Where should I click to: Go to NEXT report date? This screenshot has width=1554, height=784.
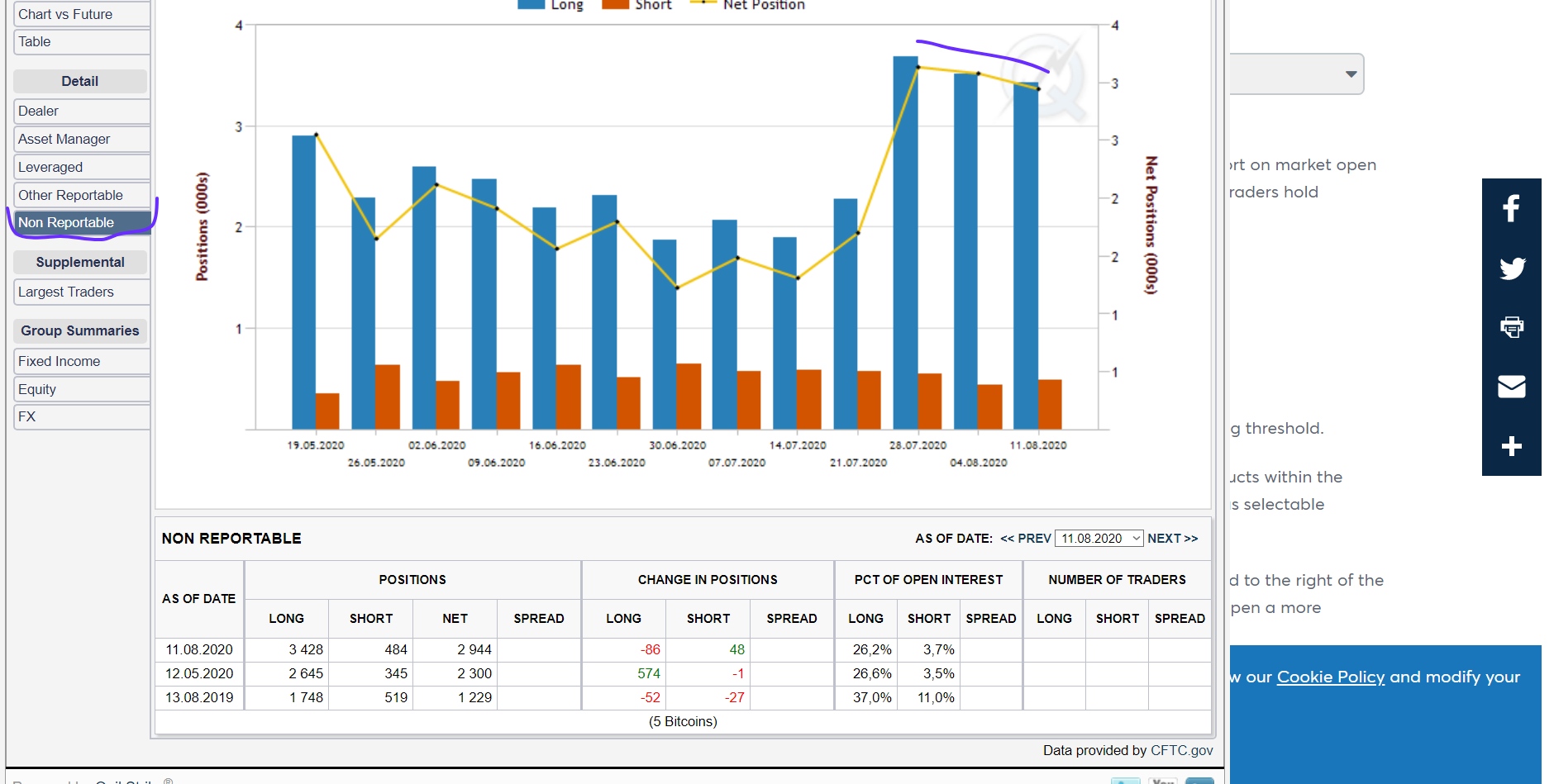click(1172, 539)
